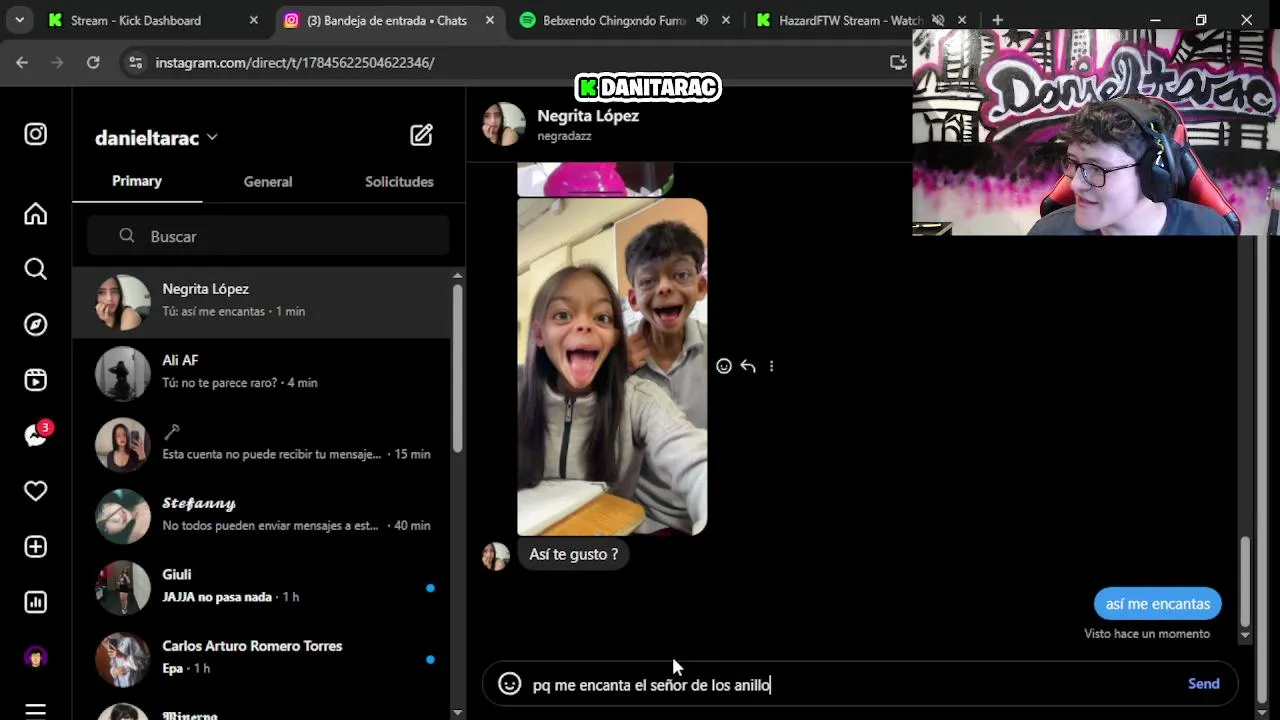1280x720 pixels.
Task: Click the 'Así te gusto ?' message
Action: (573, 554)
